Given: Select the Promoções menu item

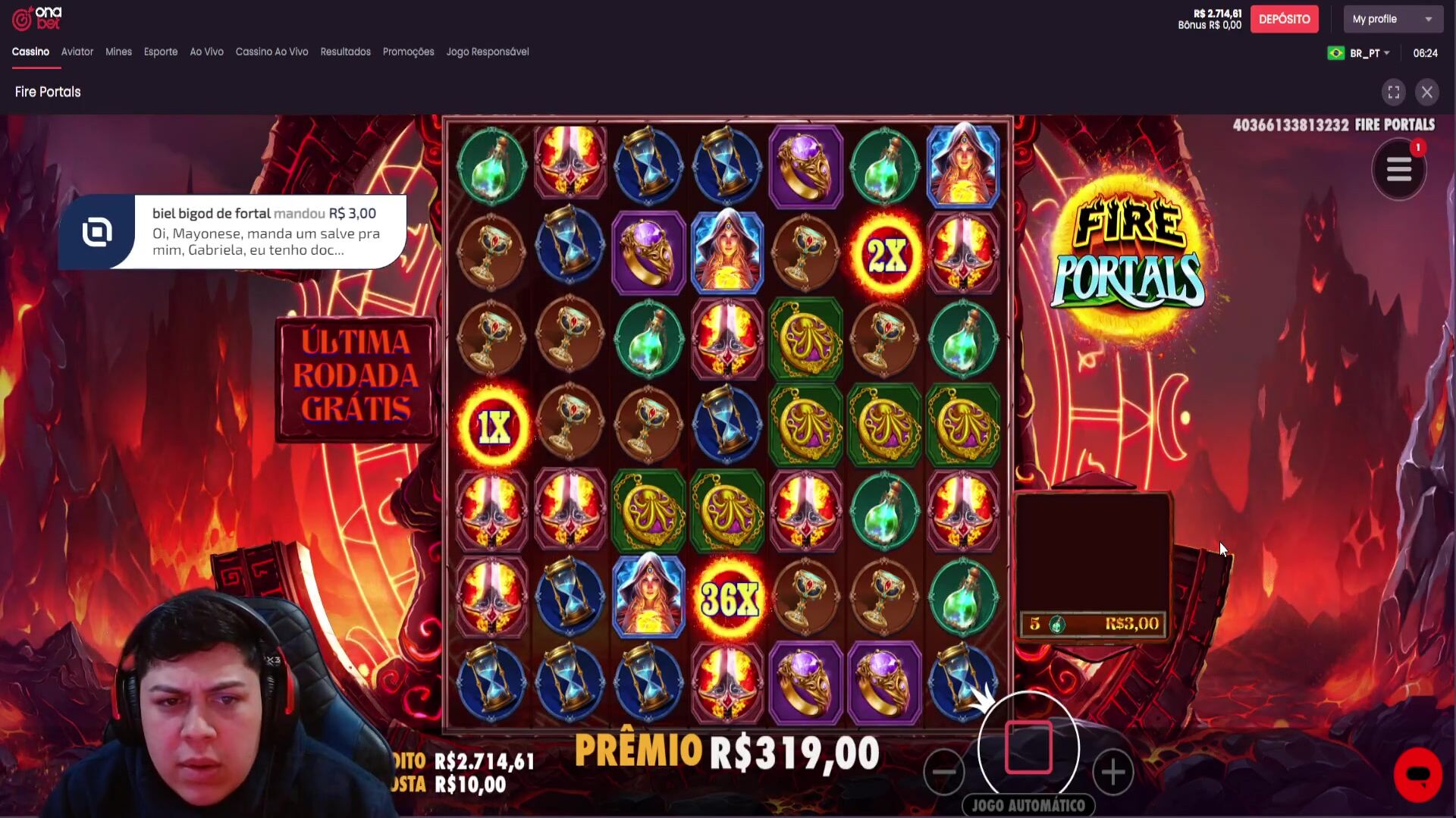Looking at the screenshot, I should coord(408,52).
